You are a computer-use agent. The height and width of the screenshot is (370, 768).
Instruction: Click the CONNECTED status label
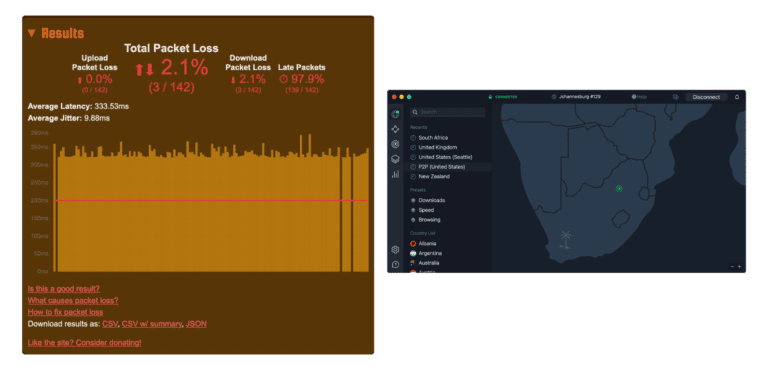(x=506, y=97)
